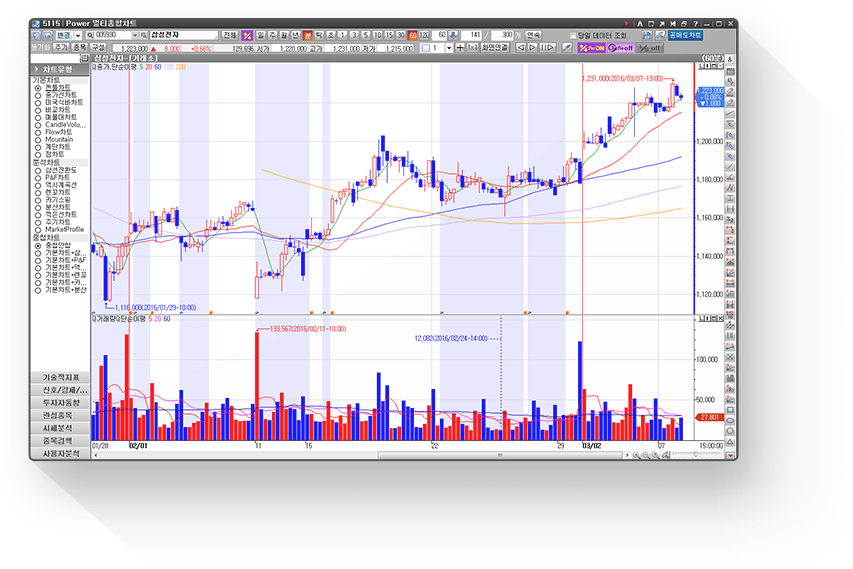Open the 변경 dropdown arrow
The height and width of the screenshot is (569, 853).
(77, 35)
